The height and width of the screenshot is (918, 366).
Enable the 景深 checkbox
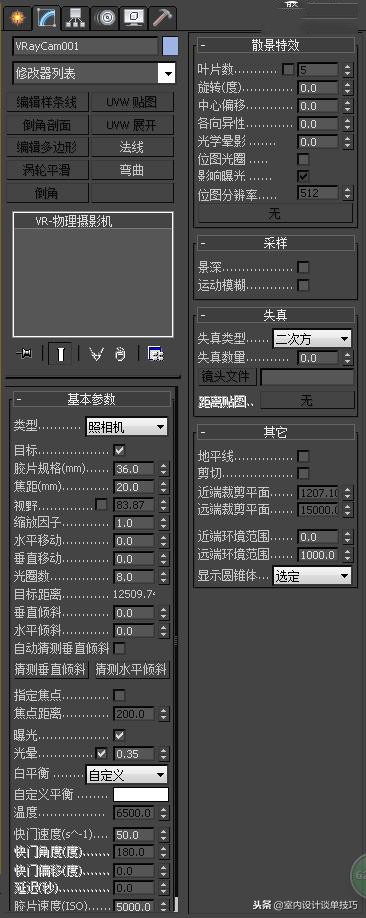tap(303, 268)
